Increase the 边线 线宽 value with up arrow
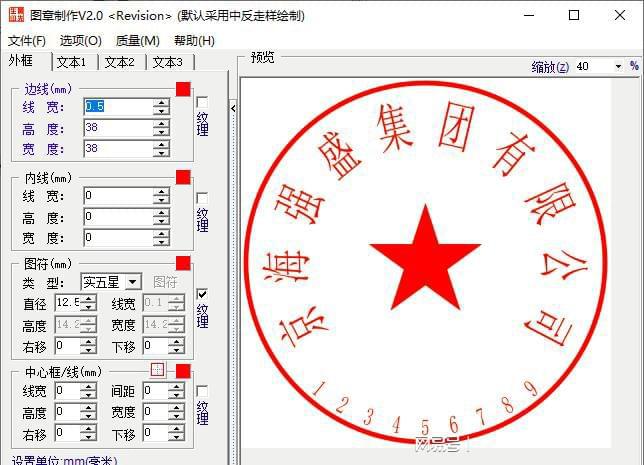This screenshot has height=465, width=644. [x=161, y=102]
